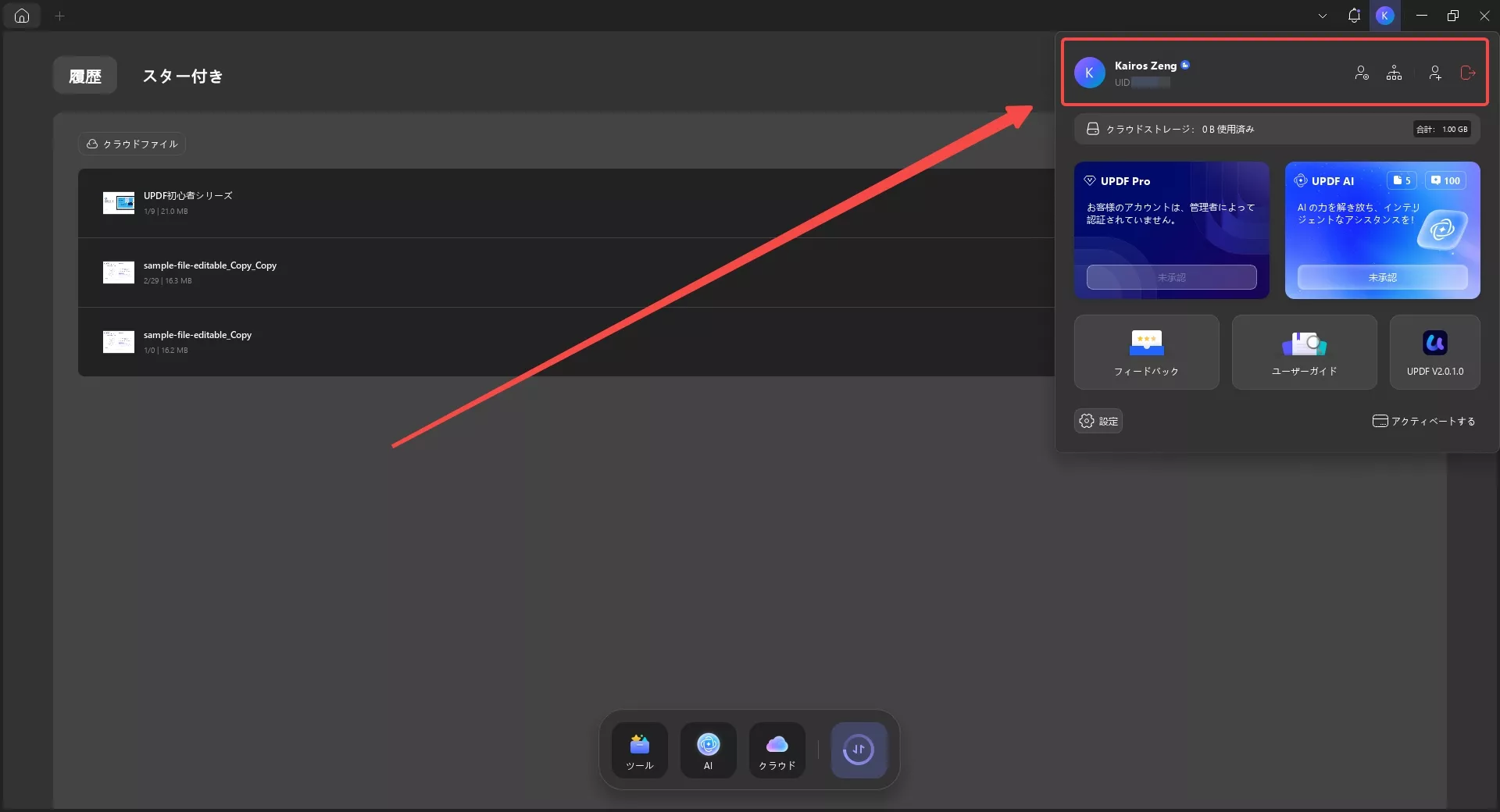Open the UPDF初心者シリーズ file row
Screen dimensions: 1500x812
pos(566,203)
